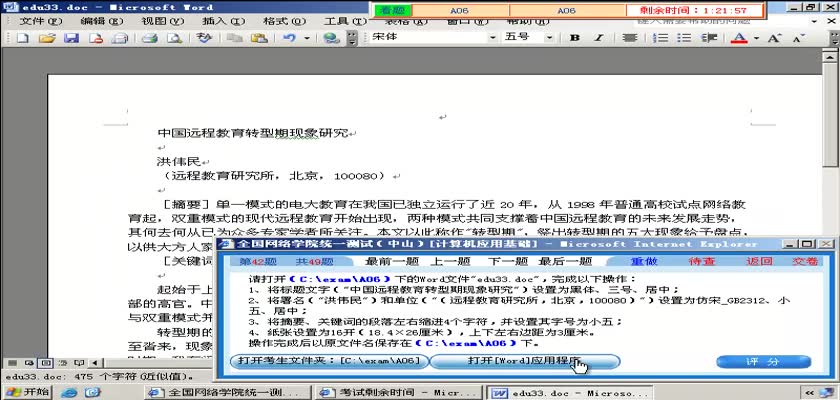The width and height of the screenshot is (840, 400).
Task: Go to 最前一题 first question
Action: tap(391, 261)
